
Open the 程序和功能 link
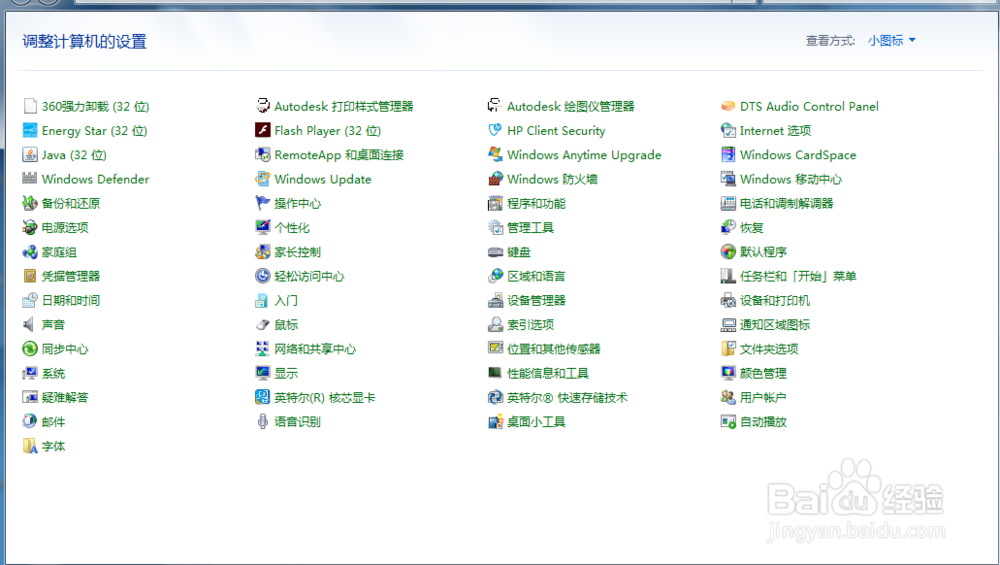point(536,203)
